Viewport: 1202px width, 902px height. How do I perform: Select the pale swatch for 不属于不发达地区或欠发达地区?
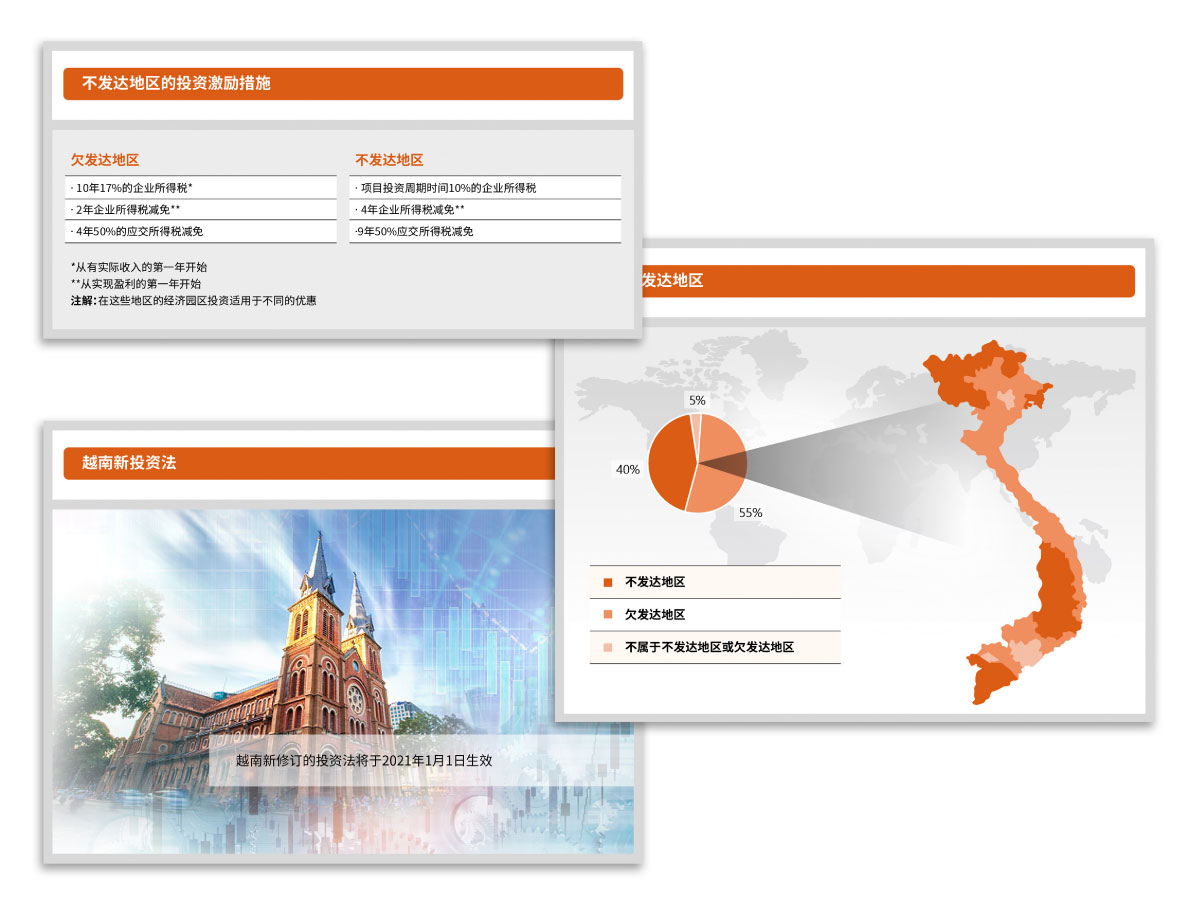coord(607,648)
